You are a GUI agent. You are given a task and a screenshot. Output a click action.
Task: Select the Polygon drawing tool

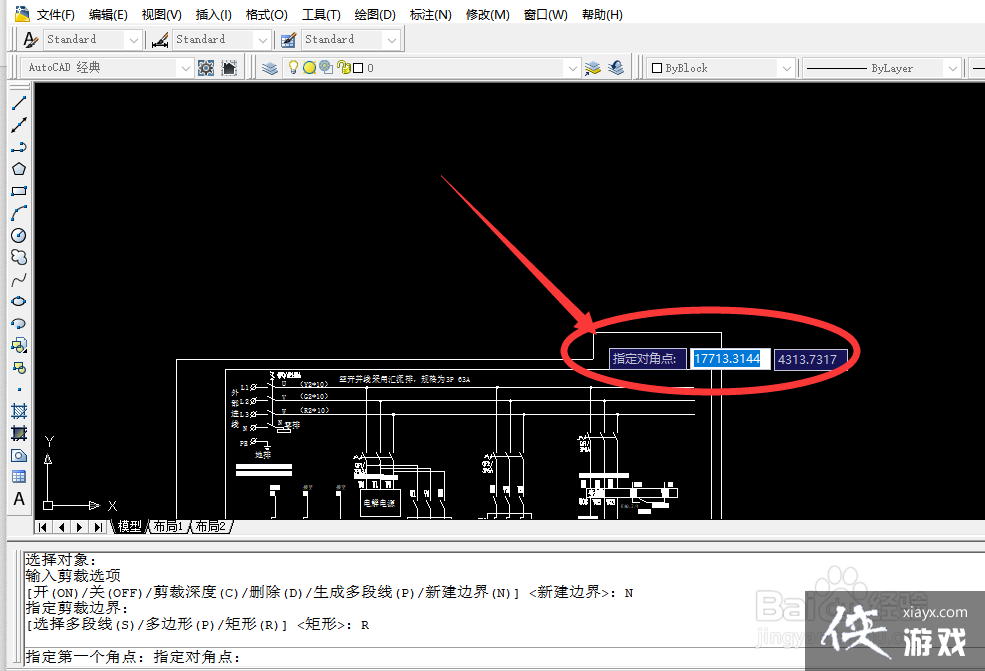coord(18,168)
